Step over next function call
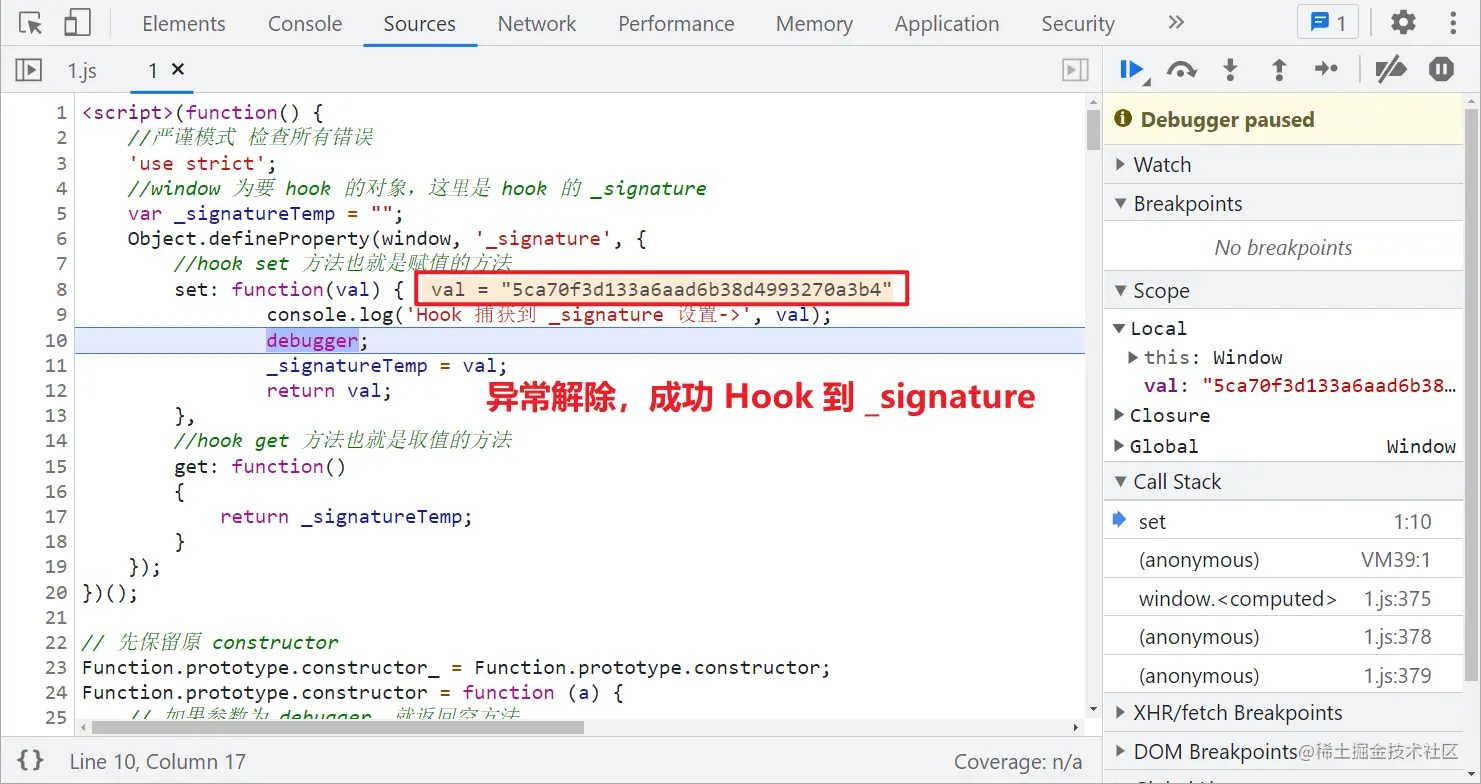This screenshot has width=1481, height=784. click(1182, 70)
